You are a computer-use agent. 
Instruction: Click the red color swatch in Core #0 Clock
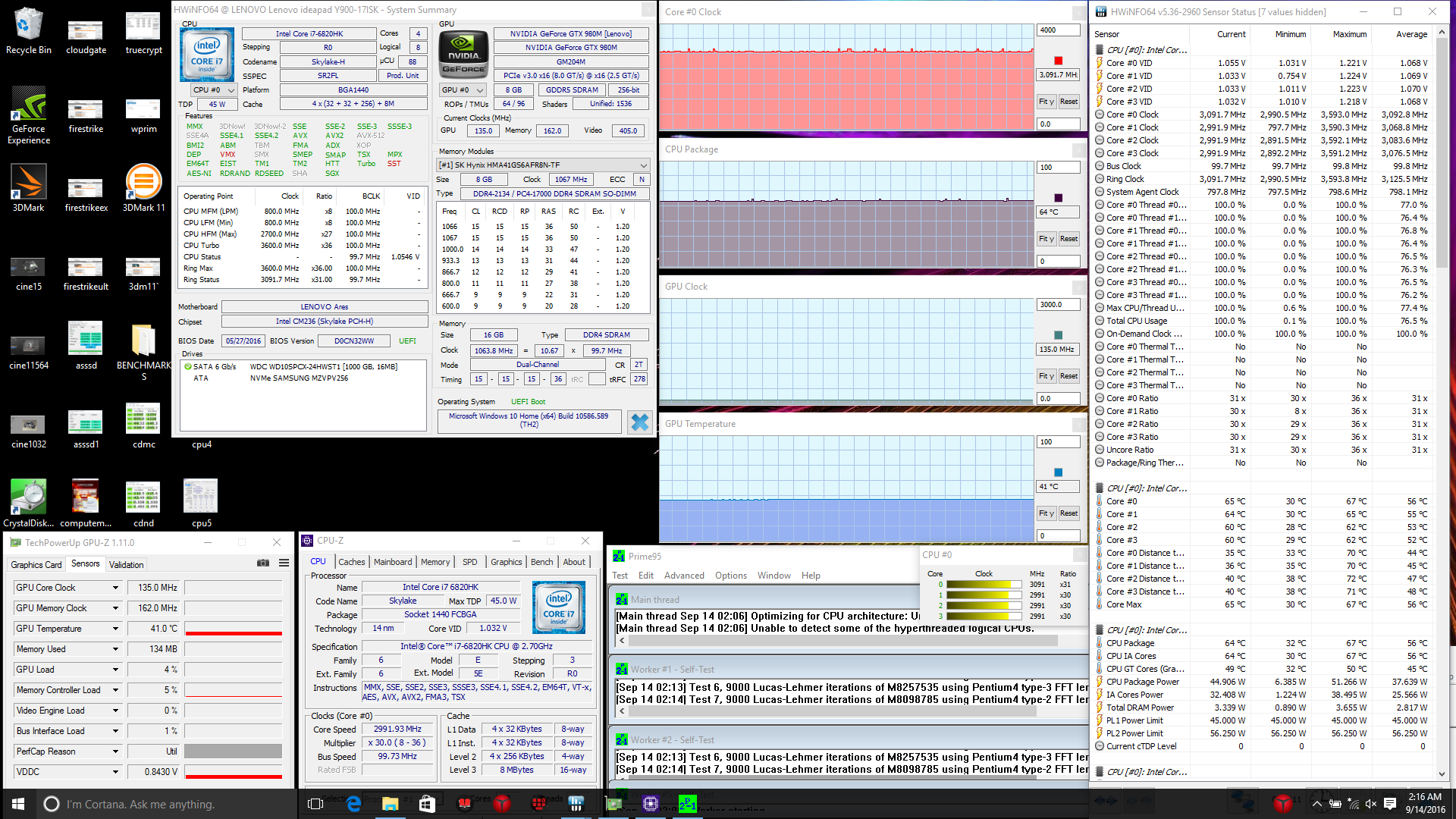1058,61
